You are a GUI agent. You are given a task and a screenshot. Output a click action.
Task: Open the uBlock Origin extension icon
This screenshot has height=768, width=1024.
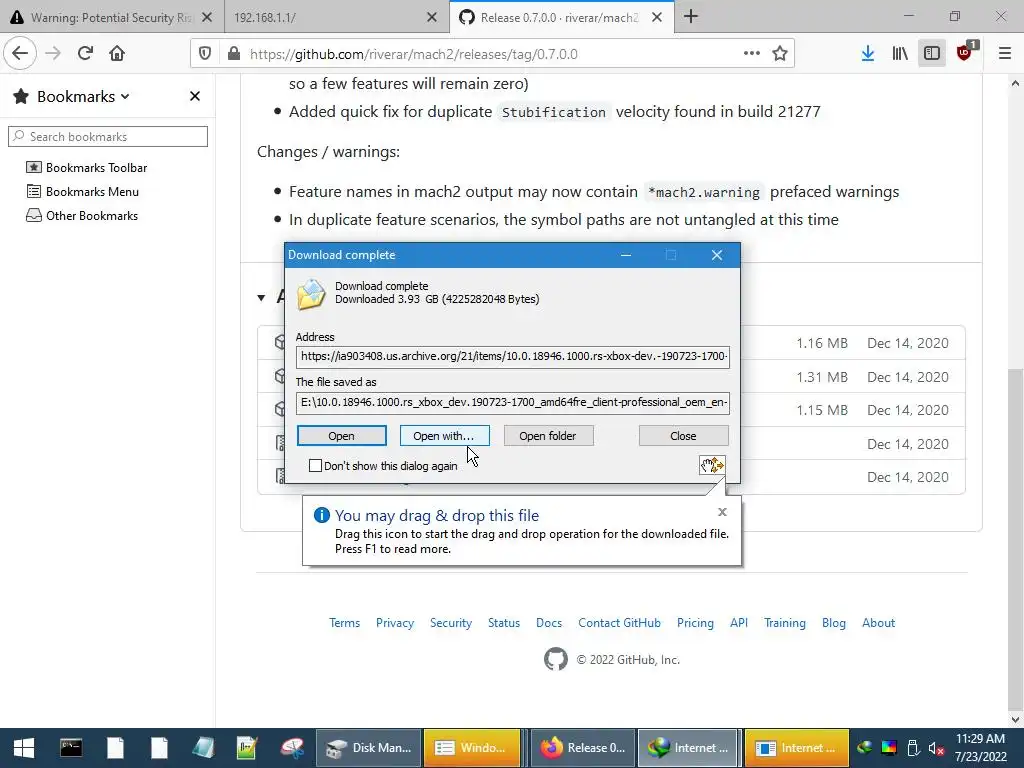point(965,52)
